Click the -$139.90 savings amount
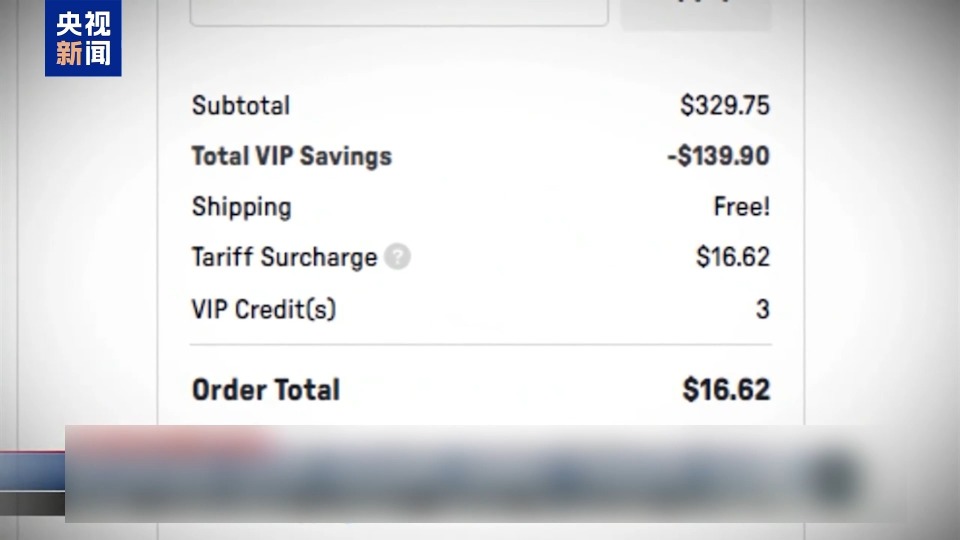 pos(718,156)
